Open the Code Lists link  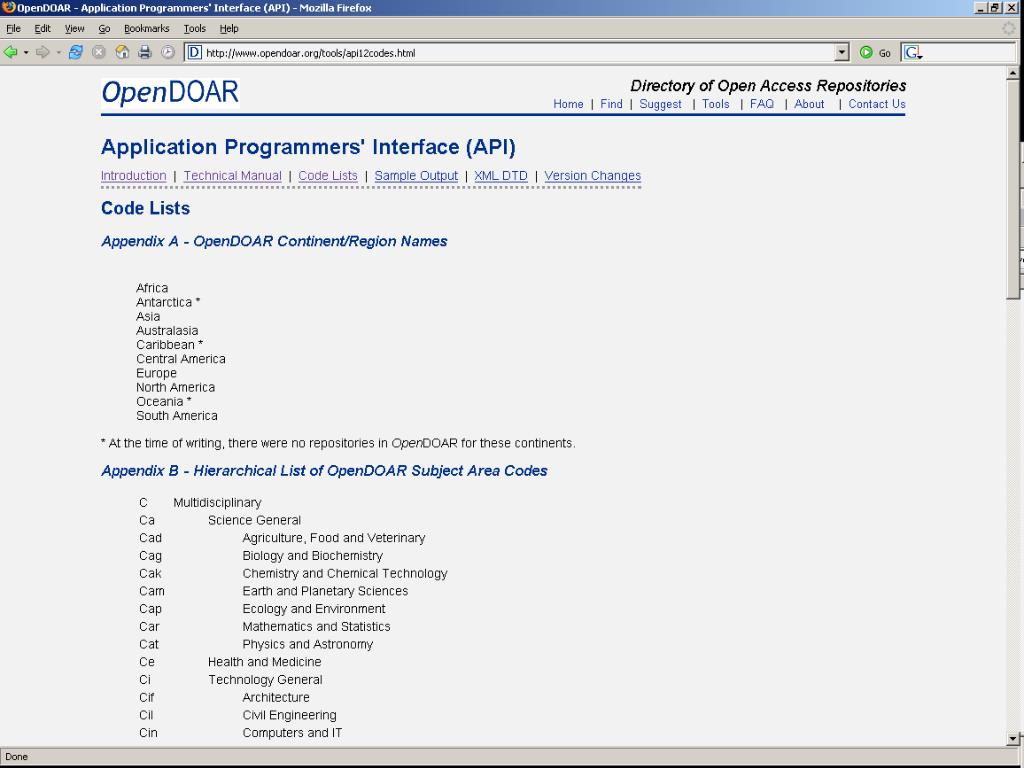click(328, 176)
